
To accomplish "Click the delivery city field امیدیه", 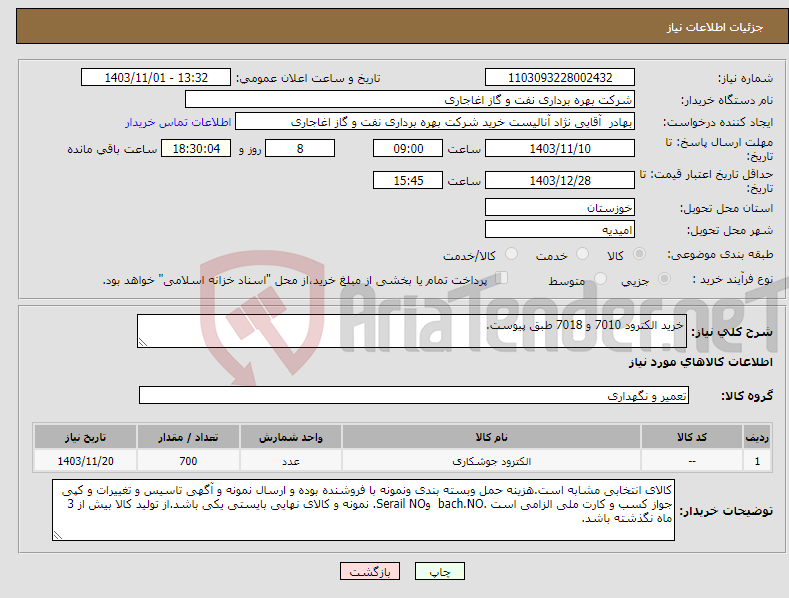I will tap(560, 230).
